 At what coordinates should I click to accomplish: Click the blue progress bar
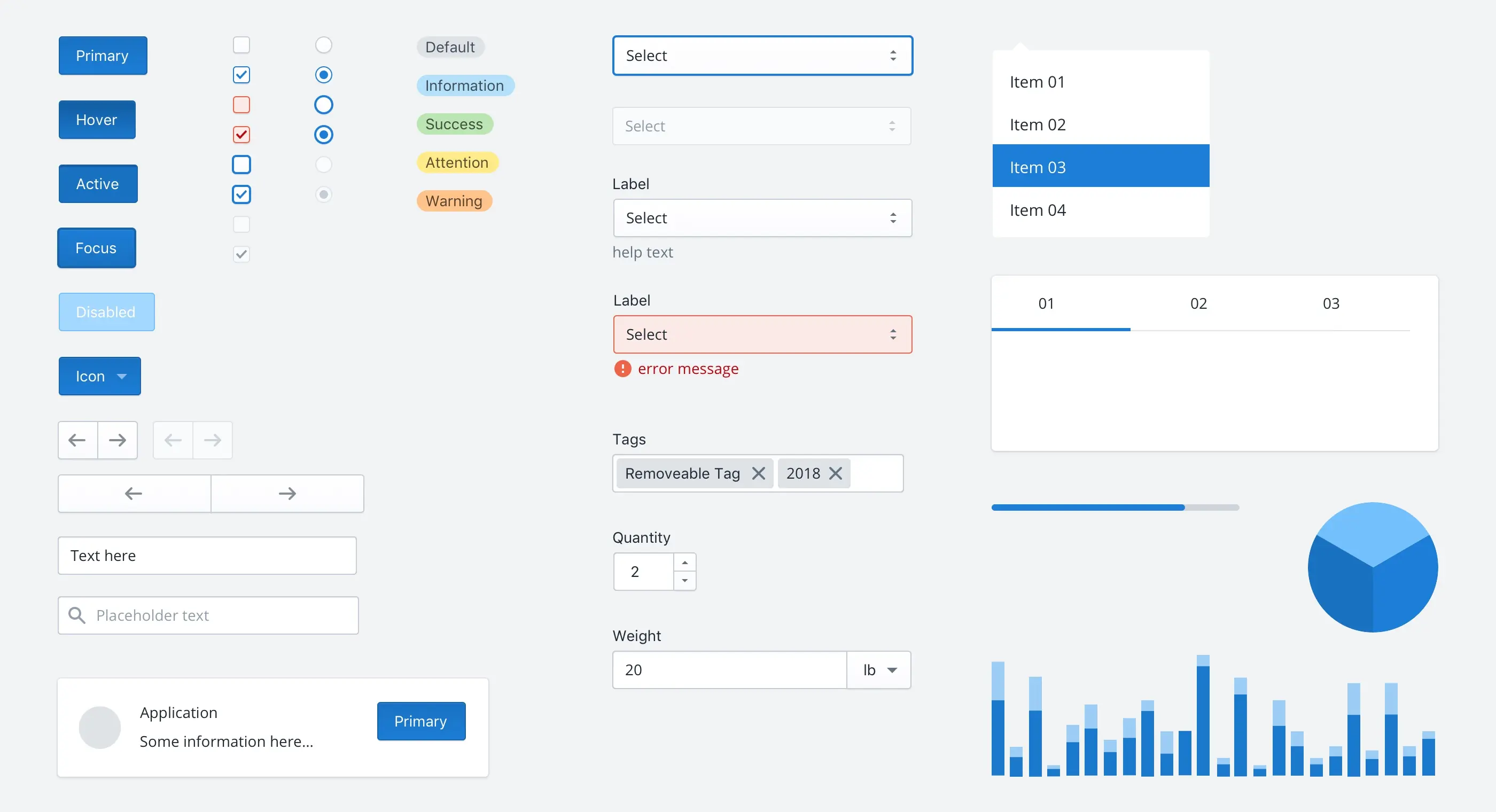point(1086,507)
